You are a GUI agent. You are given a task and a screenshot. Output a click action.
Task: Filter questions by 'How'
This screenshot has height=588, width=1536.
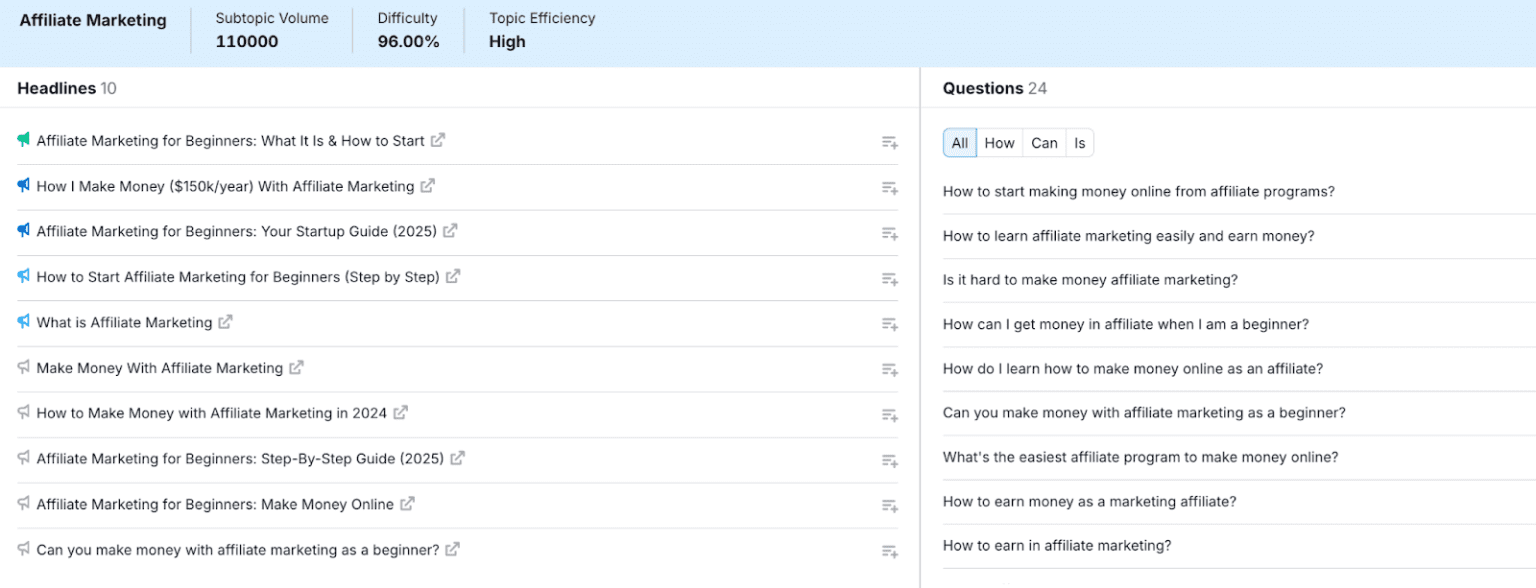(x=1000, y=143)
